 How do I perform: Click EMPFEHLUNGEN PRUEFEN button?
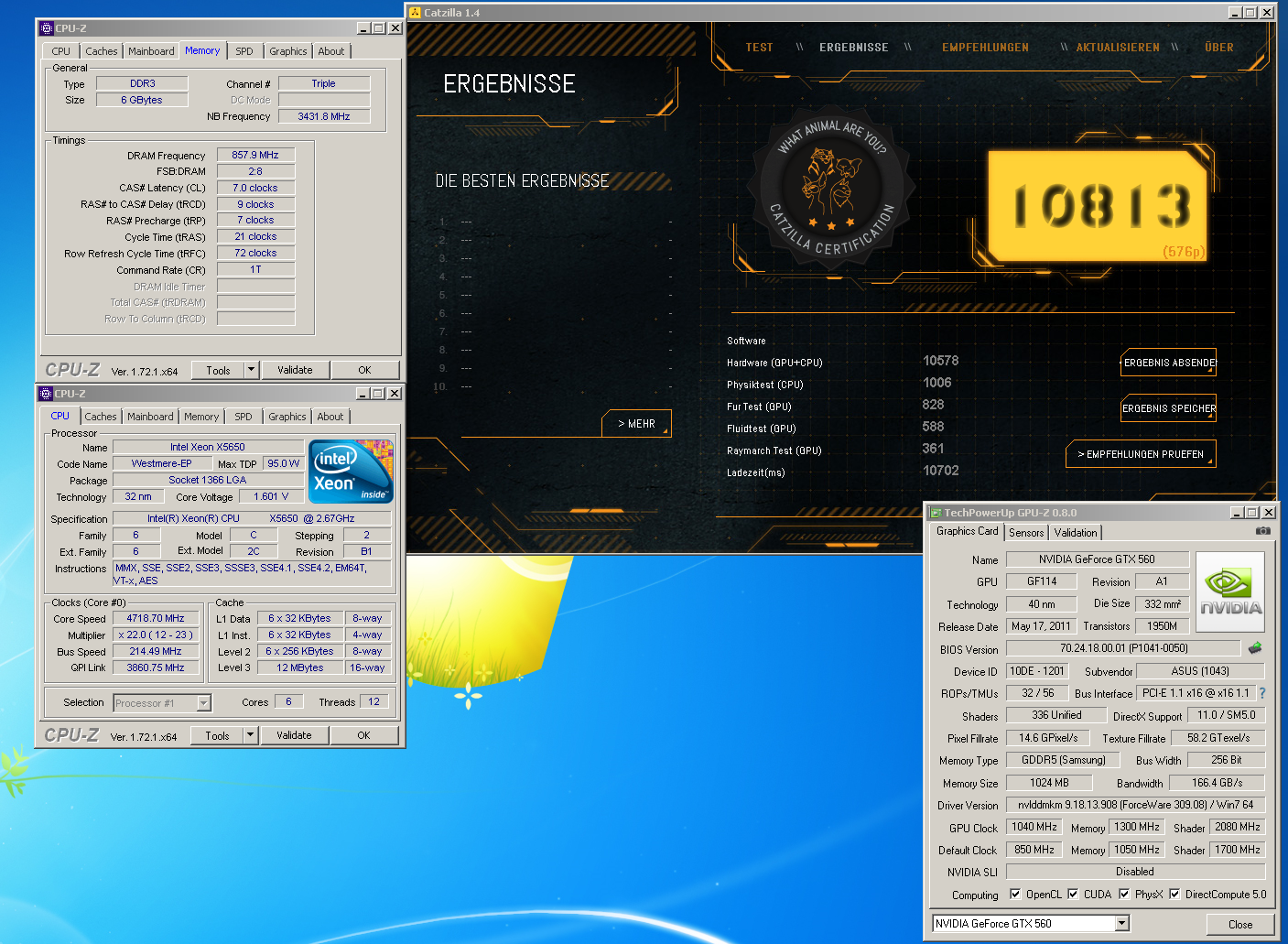tap(1141, 454)
